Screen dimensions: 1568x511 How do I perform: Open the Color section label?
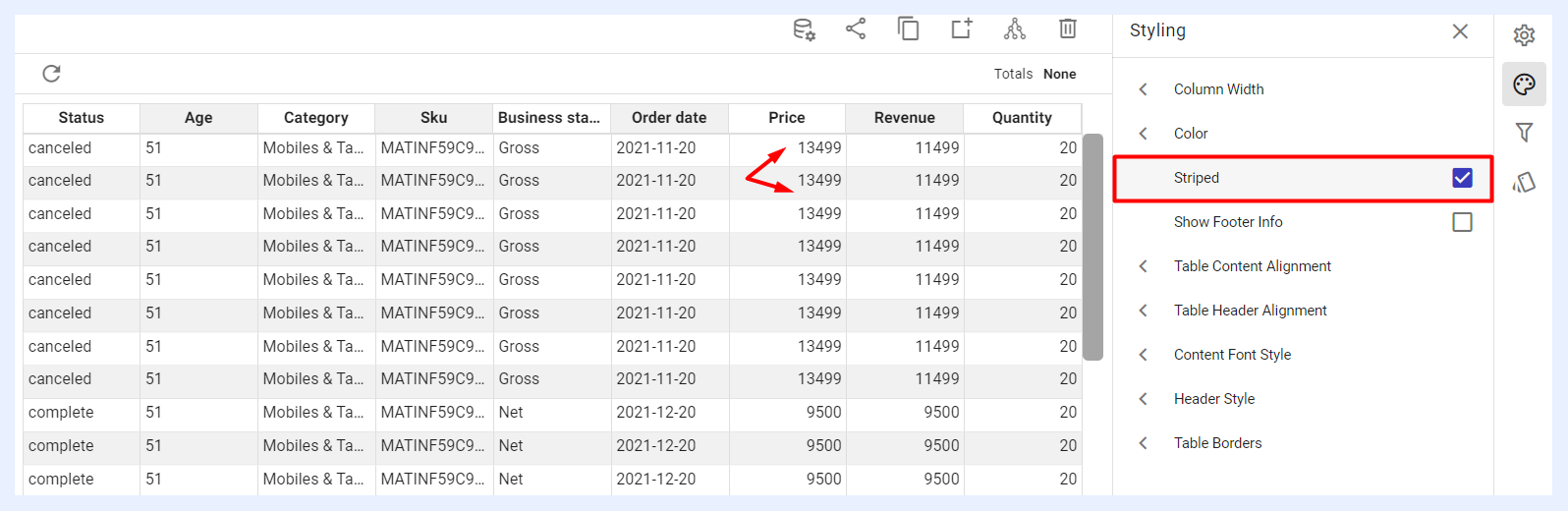(1191, 134)
